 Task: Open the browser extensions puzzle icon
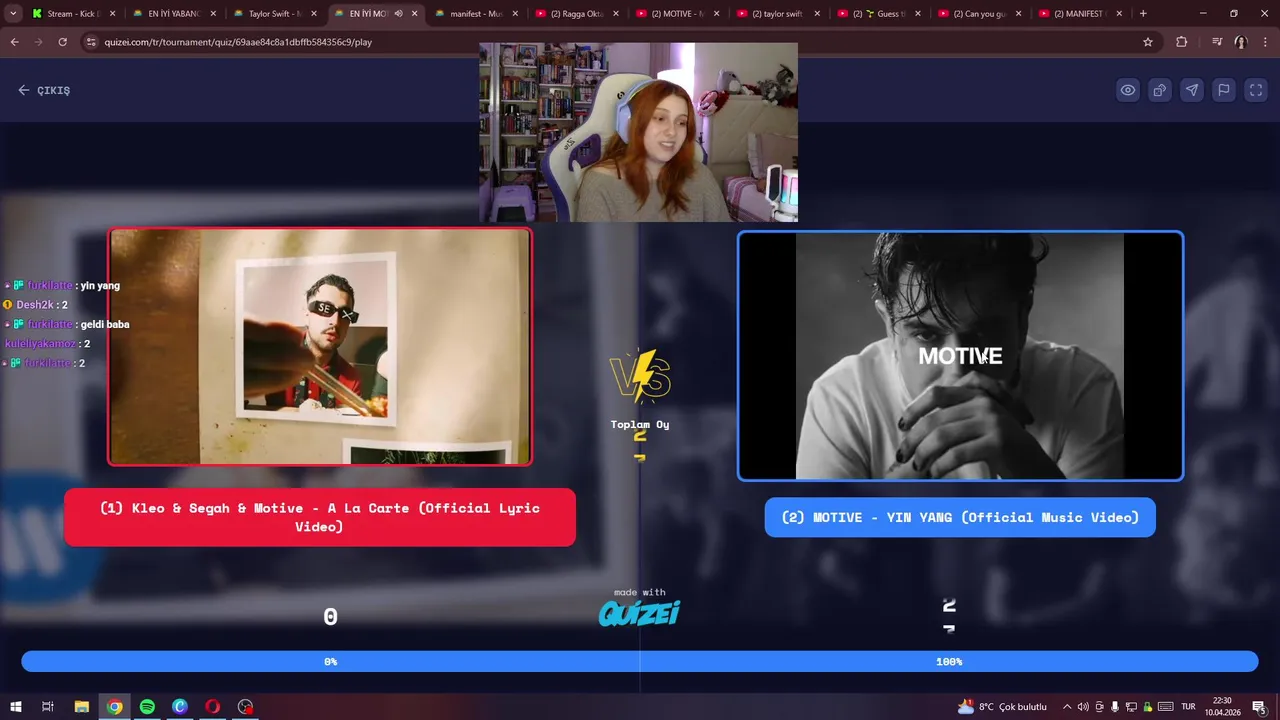pos(1182,42)
